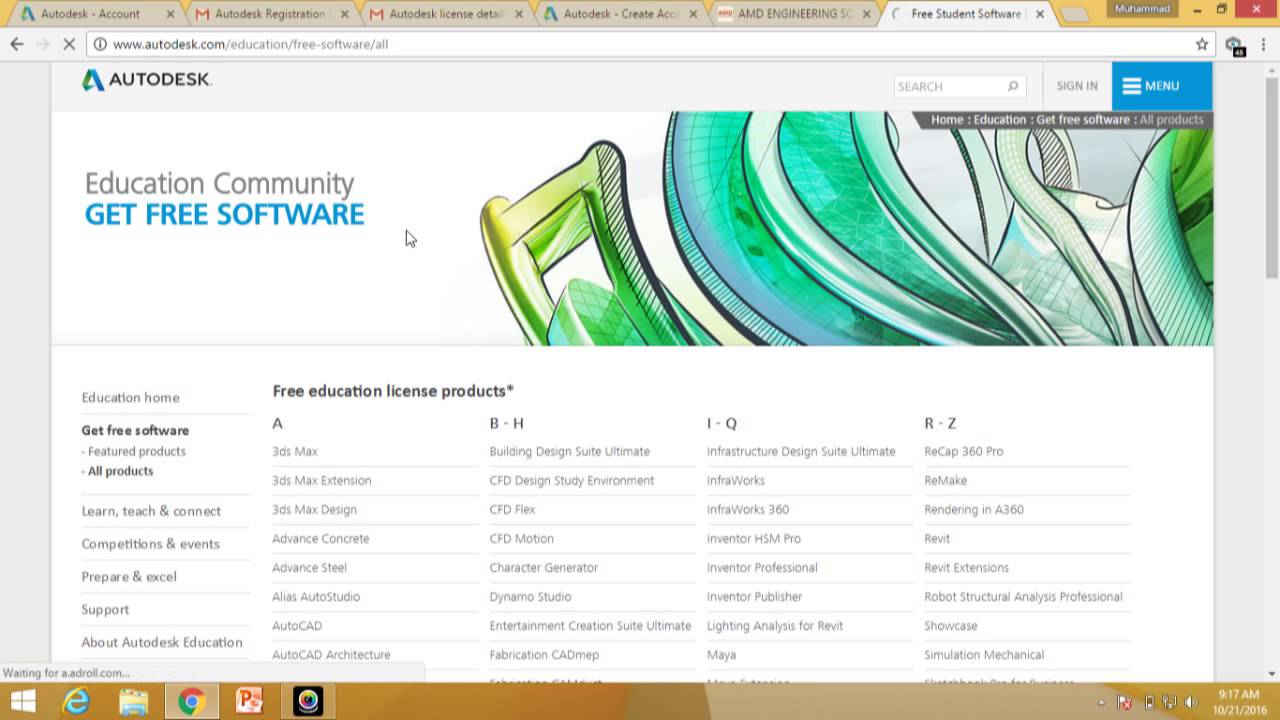The width and height of the screenshot is (1280, 720).
Task: Open Building Design Suite Ultimate link
Action: pos(570,451)
